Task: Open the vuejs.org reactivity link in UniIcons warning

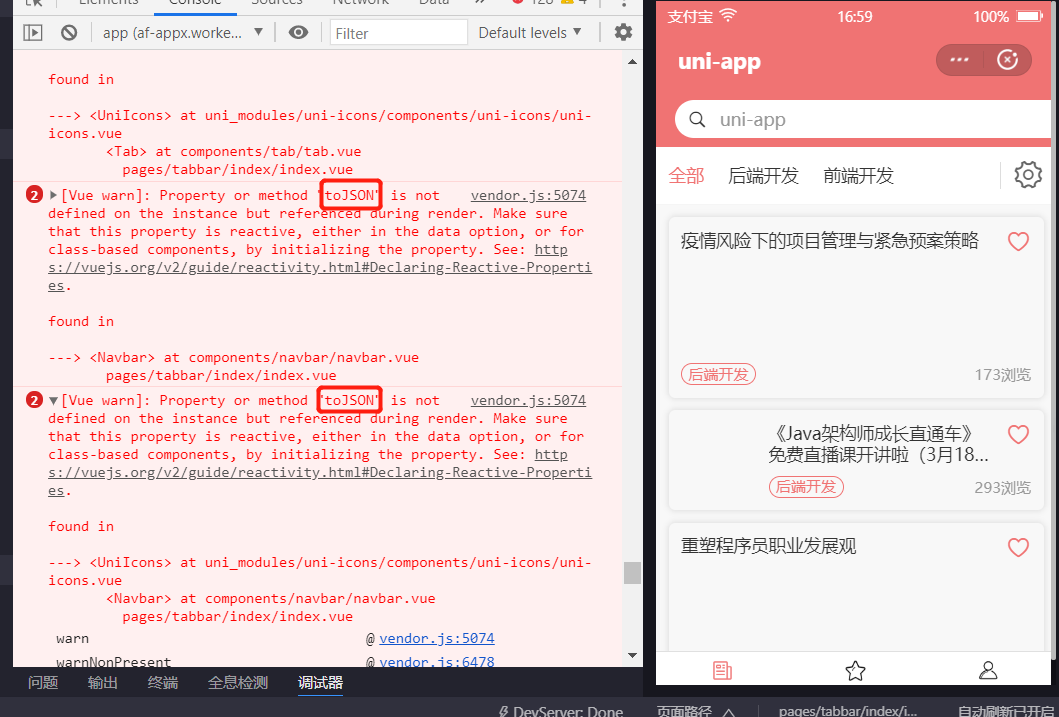Action: tap(319, 473)
